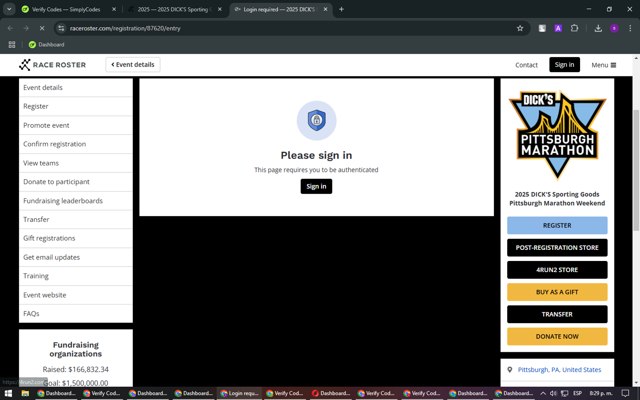Open Donate to participant in sidebar
Image resolution: width=640 pixels, height=400 pixels.
(76, 182)
